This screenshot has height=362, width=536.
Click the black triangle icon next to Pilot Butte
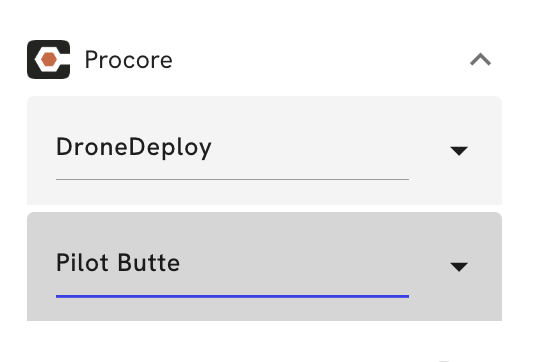click(x=459, y=267)
